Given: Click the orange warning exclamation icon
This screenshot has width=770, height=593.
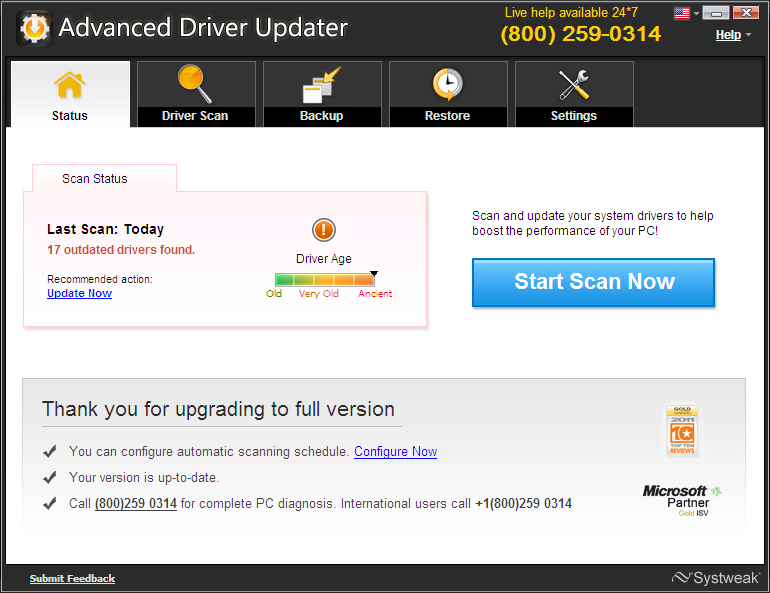Looking at the screenshot, I should 324,230.
